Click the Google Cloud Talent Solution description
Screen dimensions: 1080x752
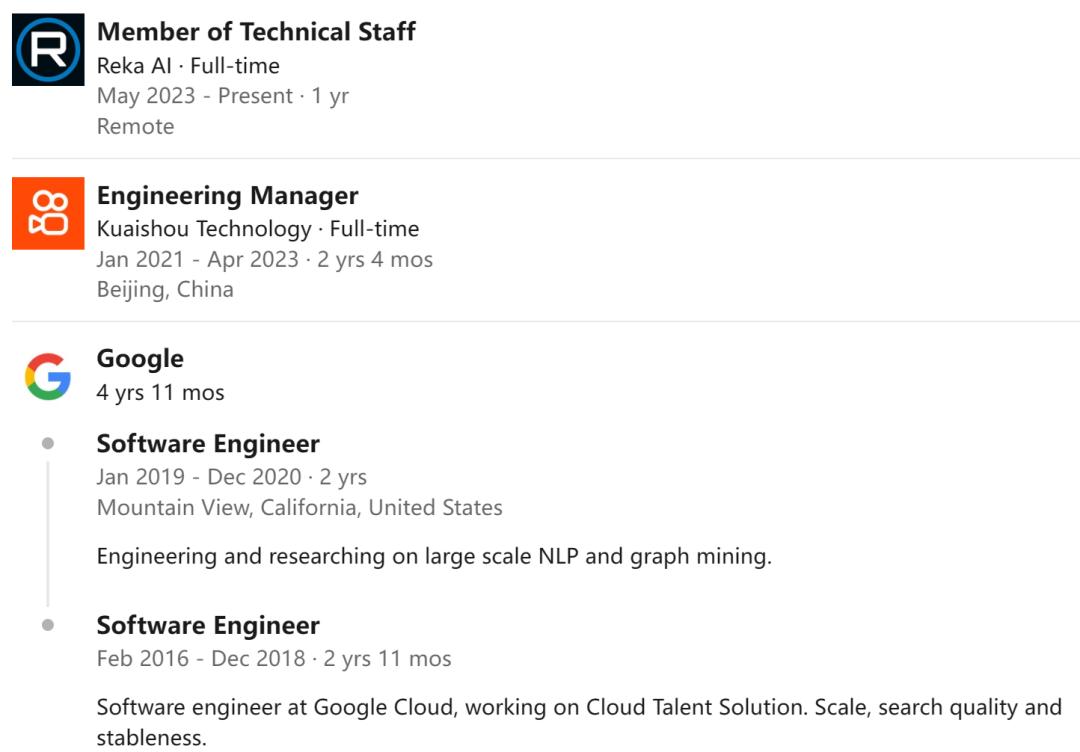tap(579, 722)
